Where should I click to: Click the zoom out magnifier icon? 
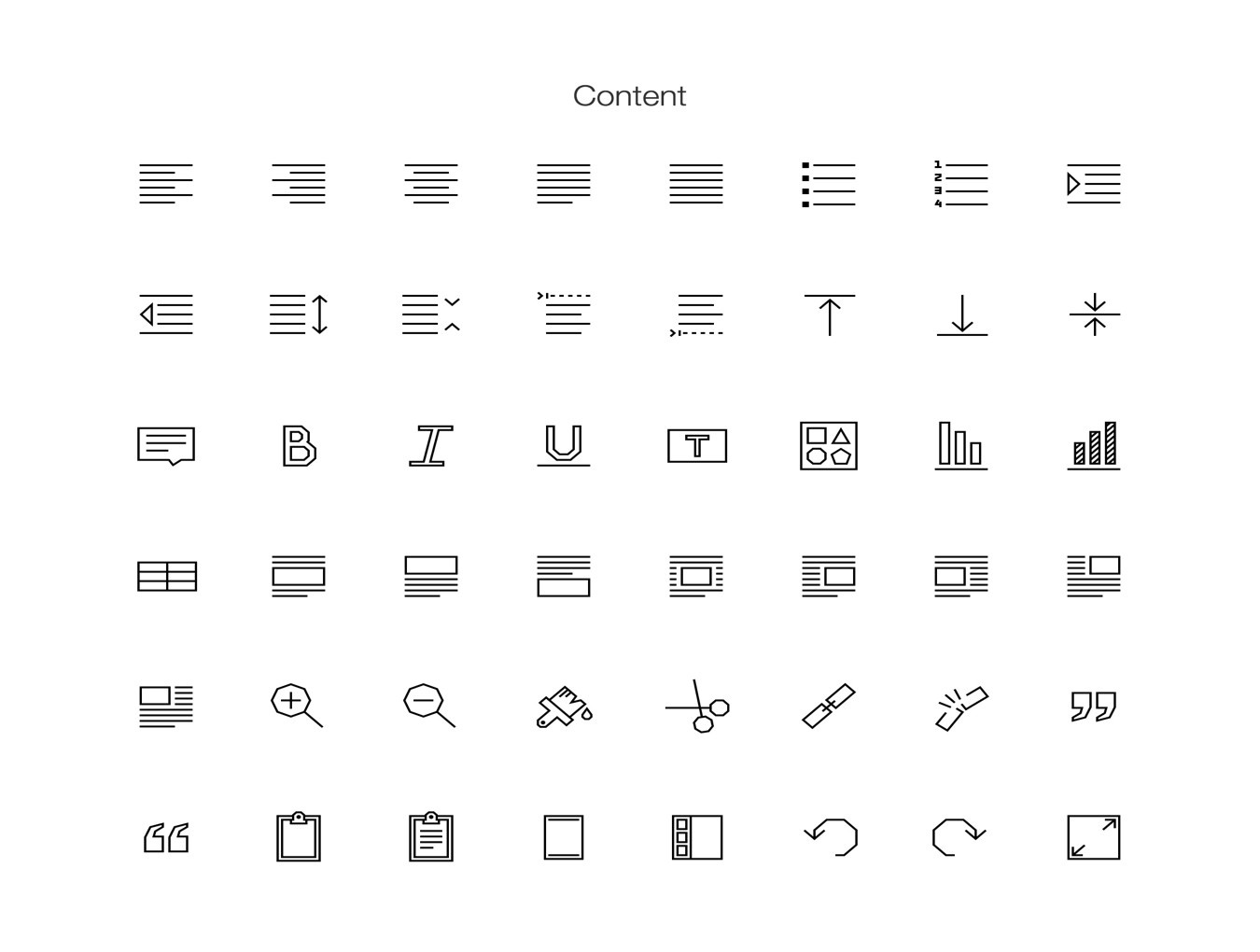pyautogui.click(x=429, y=705)
